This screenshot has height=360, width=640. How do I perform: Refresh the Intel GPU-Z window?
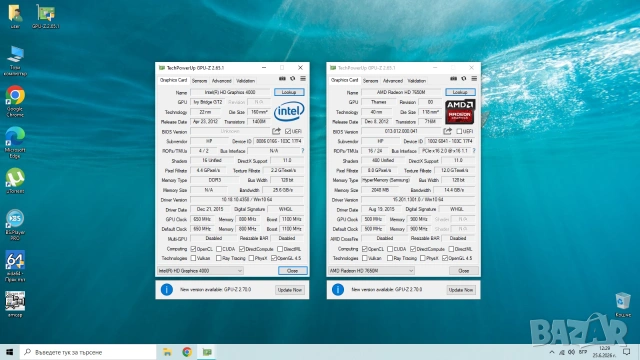[293, 79]
